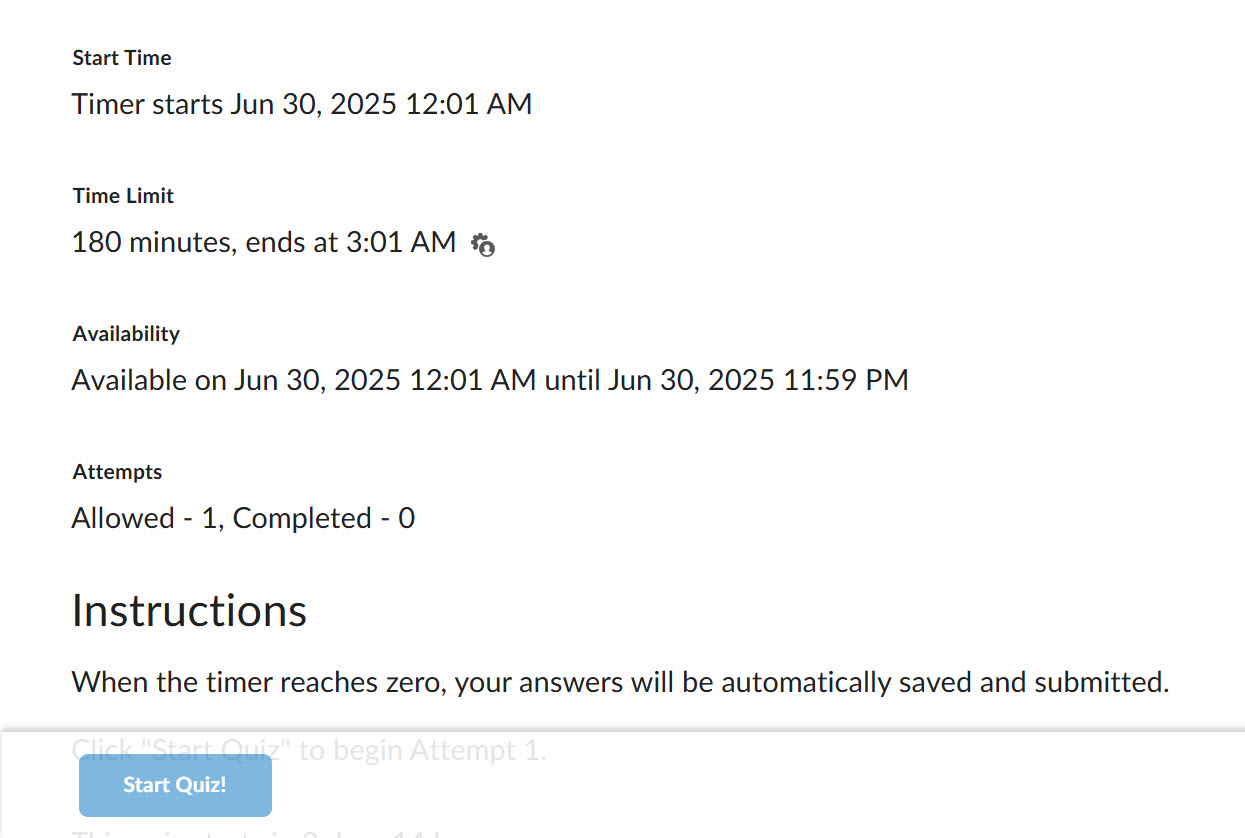This screenshot has width=1245, height=838.
Task: Click the words 'automatically saved and submitted'
Action: pos(944,683)
